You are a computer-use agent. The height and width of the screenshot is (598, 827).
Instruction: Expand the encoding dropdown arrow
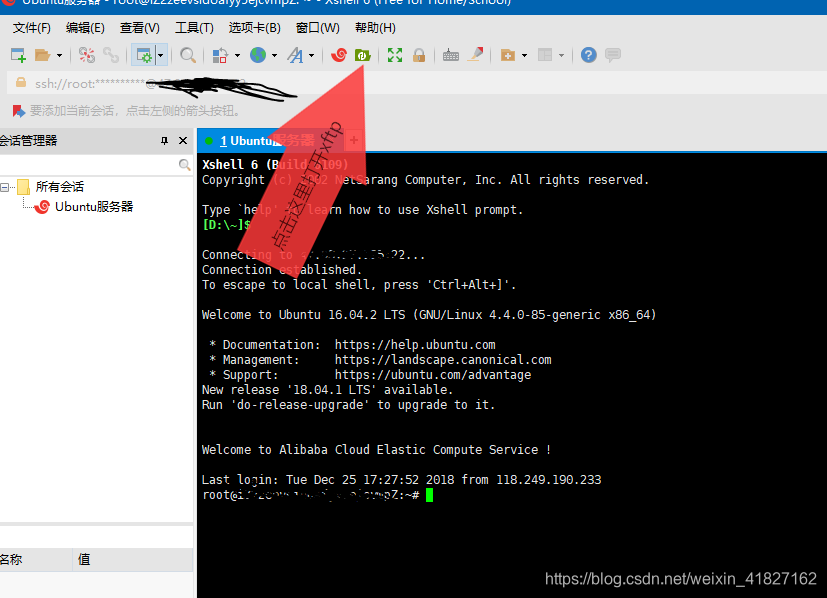pos(274,55)
